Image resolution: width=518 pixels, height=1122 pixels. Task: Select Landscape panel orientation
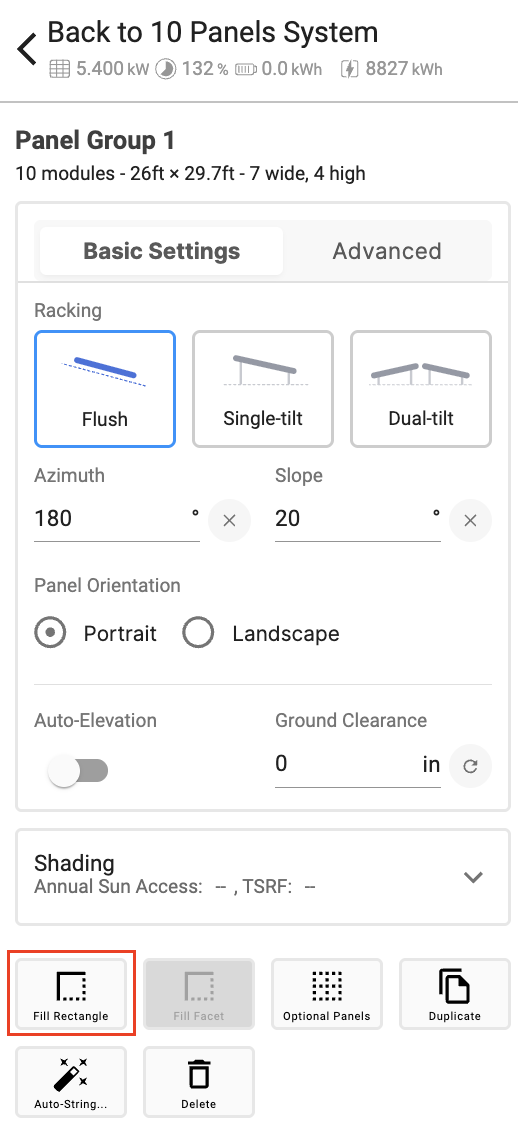pyautogui.click(x=198, y=633)
